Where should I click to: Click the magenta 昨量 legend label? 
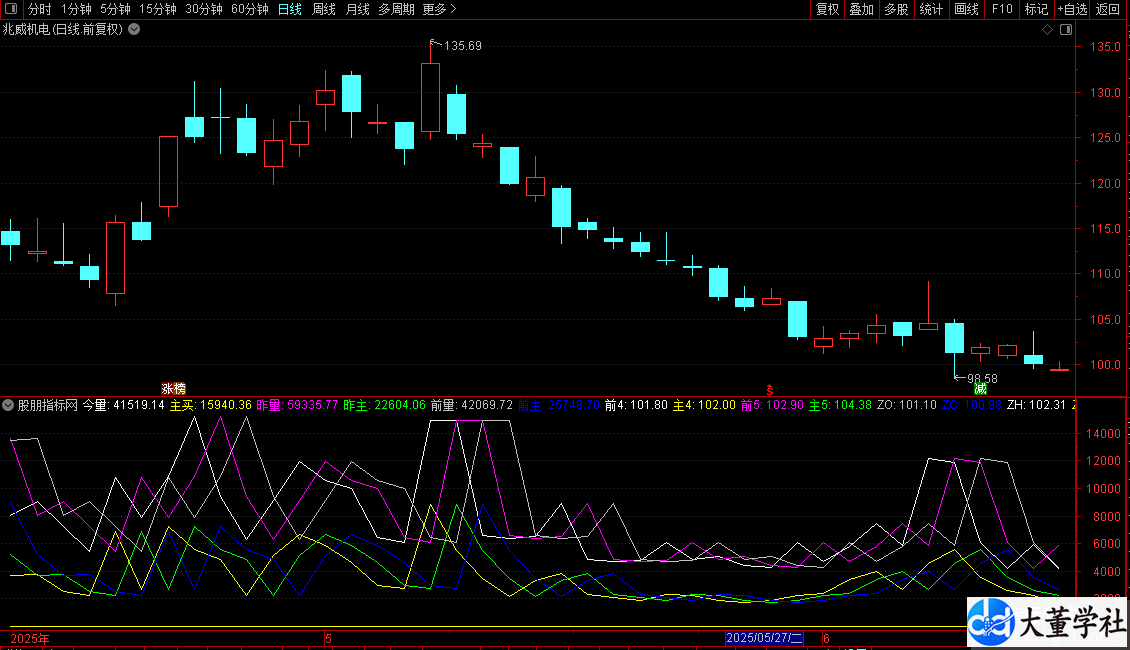pyautogui.click(x=270, y=406)
